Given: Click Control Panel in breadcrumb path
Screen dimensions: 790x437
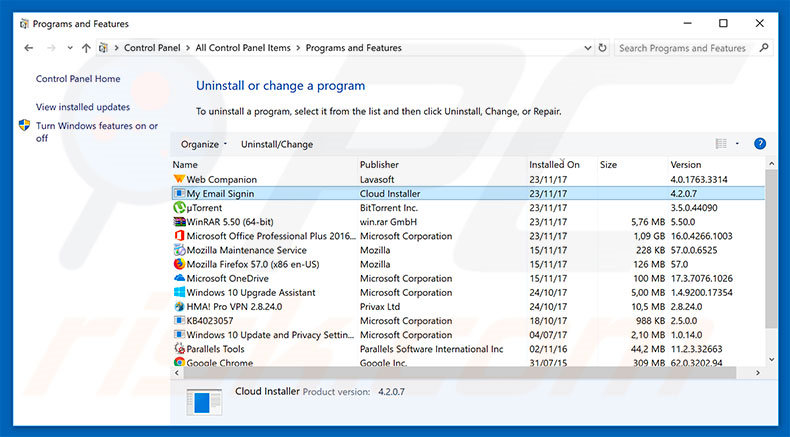Looking at the screenshot, I should coord(152,48).
